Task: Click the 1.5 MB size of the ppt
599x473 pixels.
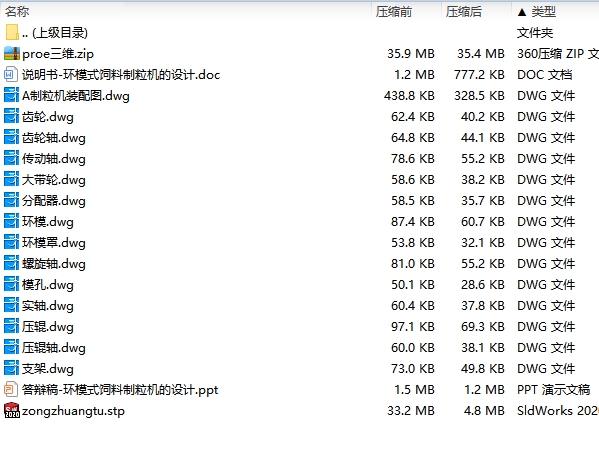Action: [414, 390]
